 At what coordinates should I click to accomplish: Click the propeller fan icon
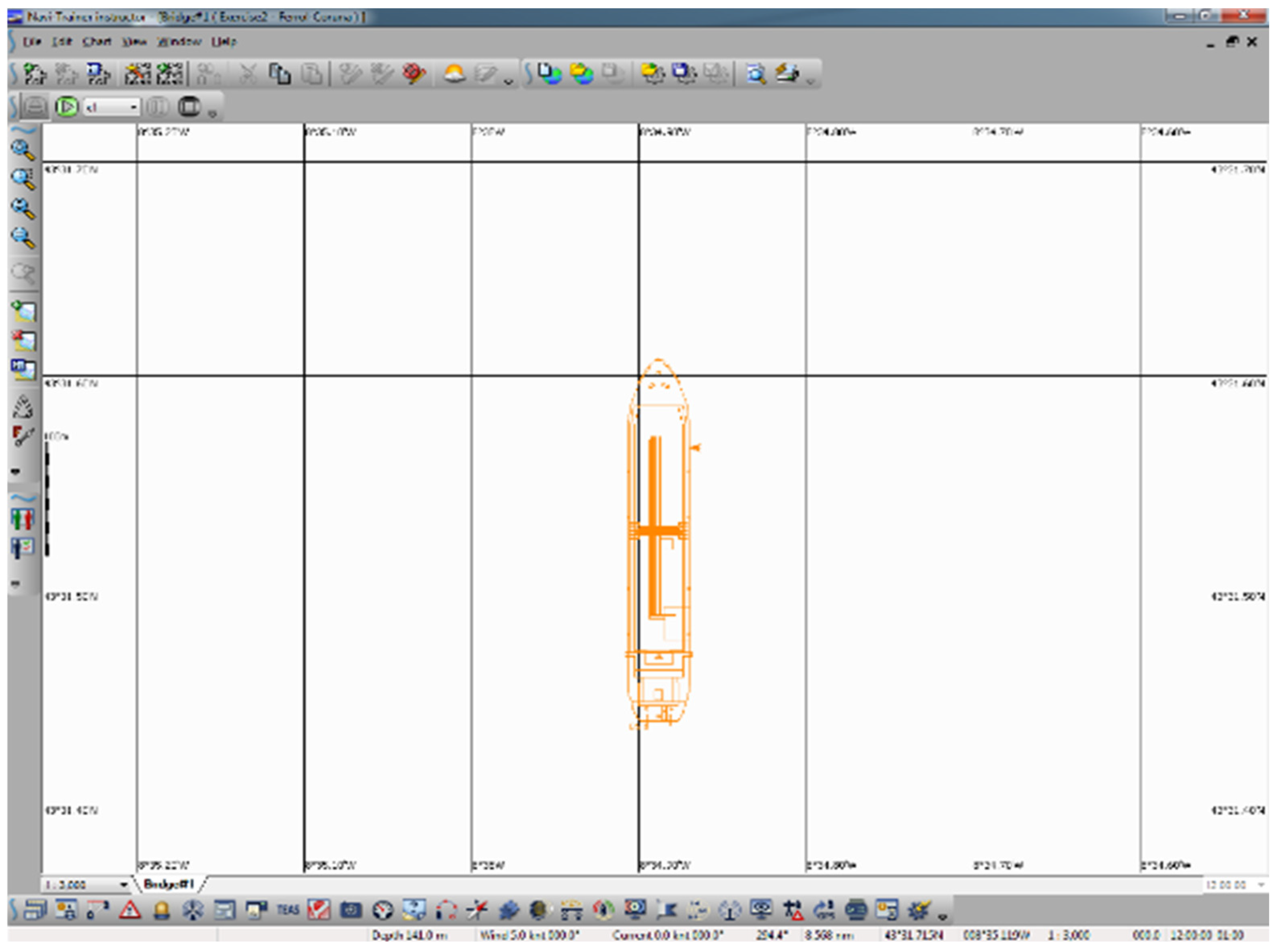(193, 911)
